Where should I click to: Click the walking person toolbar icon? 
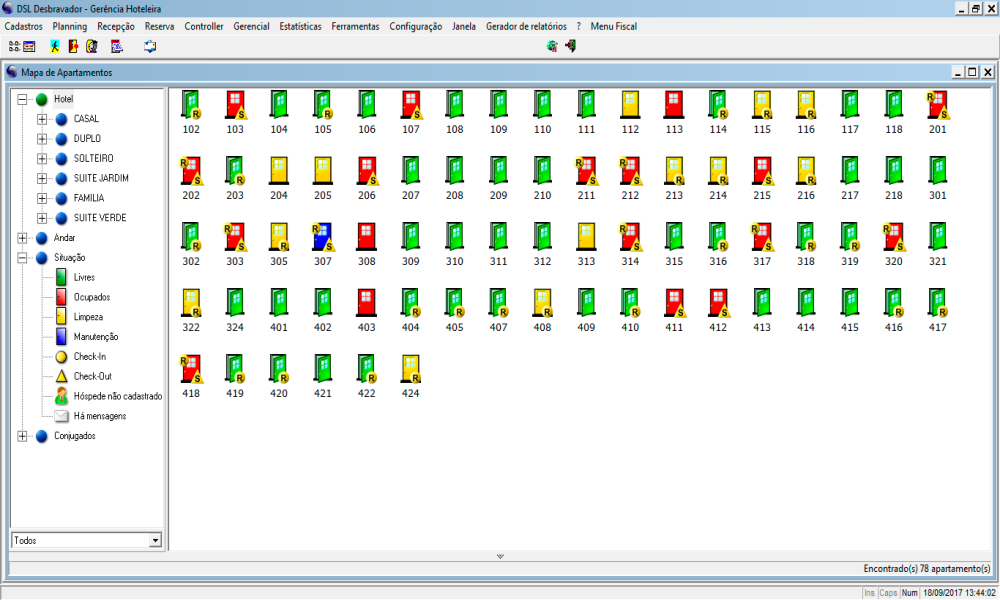click(x=55, y=47)
